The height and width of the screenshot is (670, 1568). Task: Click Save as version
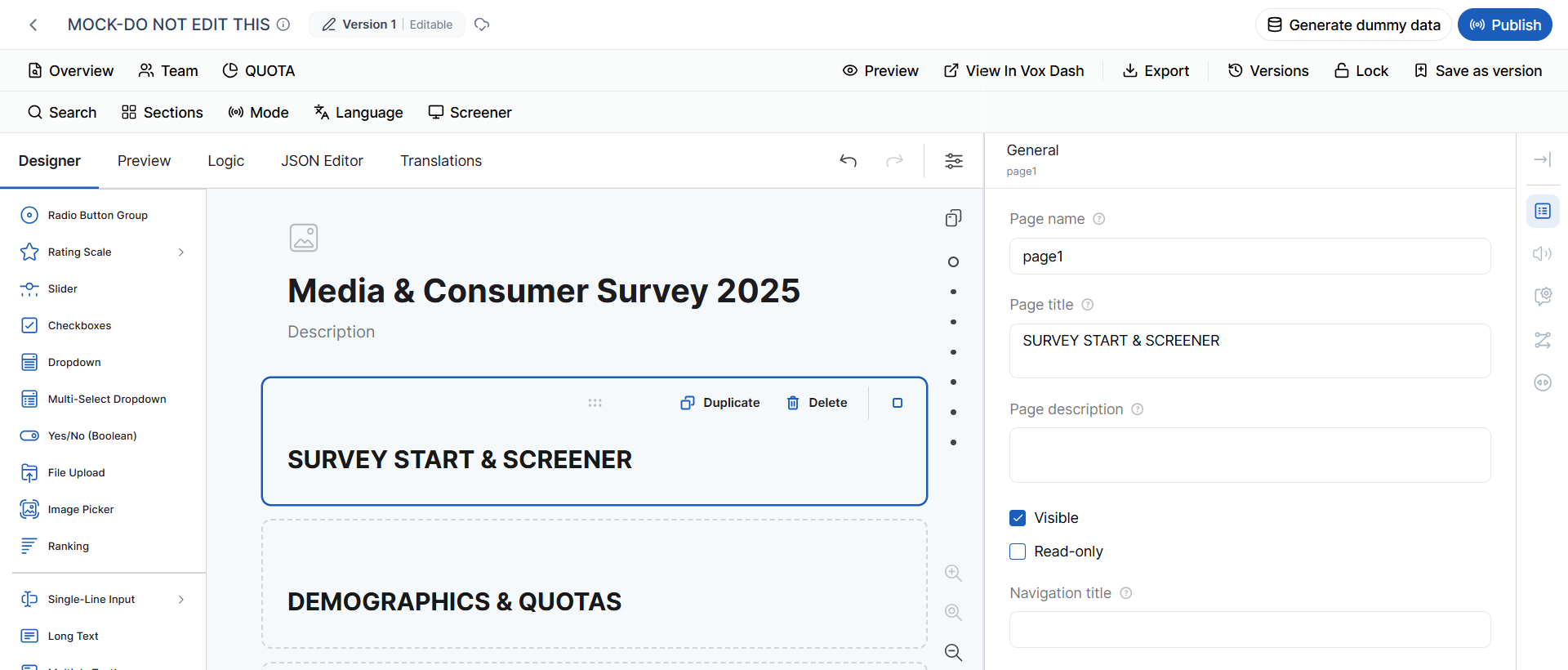coord(1478,71)
